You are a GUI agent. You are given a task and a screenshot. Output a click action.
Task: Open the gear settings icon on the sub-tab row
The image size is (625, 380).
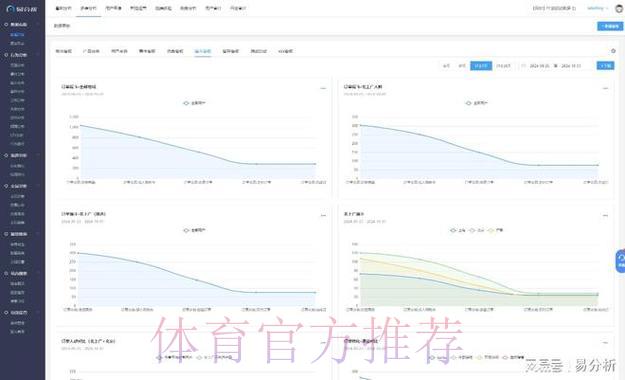point(613,51)
